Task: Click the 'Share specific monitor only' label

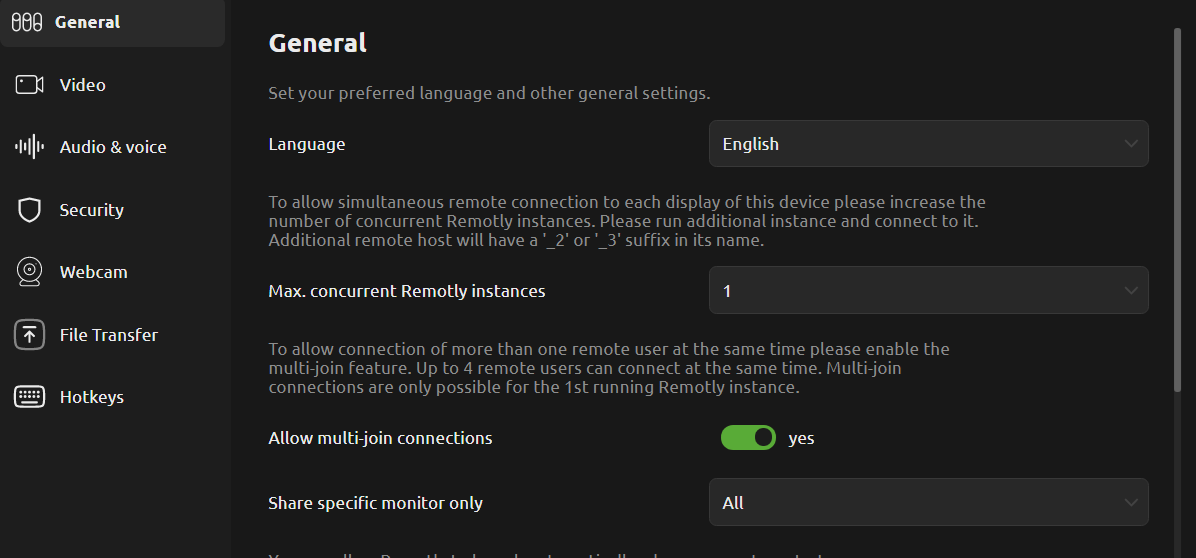Action: click(x=375, y=503)
